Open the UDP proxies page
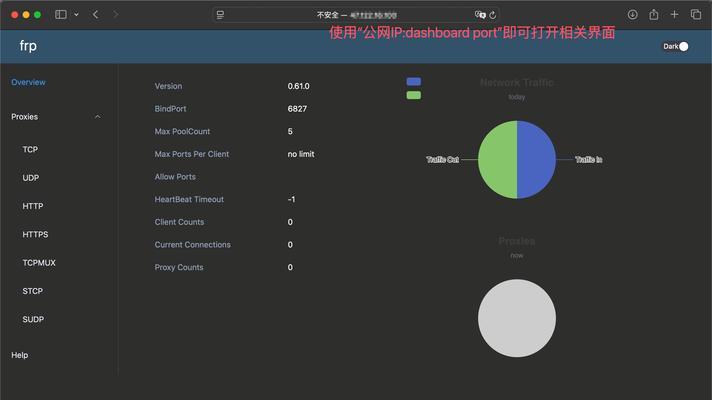Screen dimensions: 712x400 click(31, 178)
